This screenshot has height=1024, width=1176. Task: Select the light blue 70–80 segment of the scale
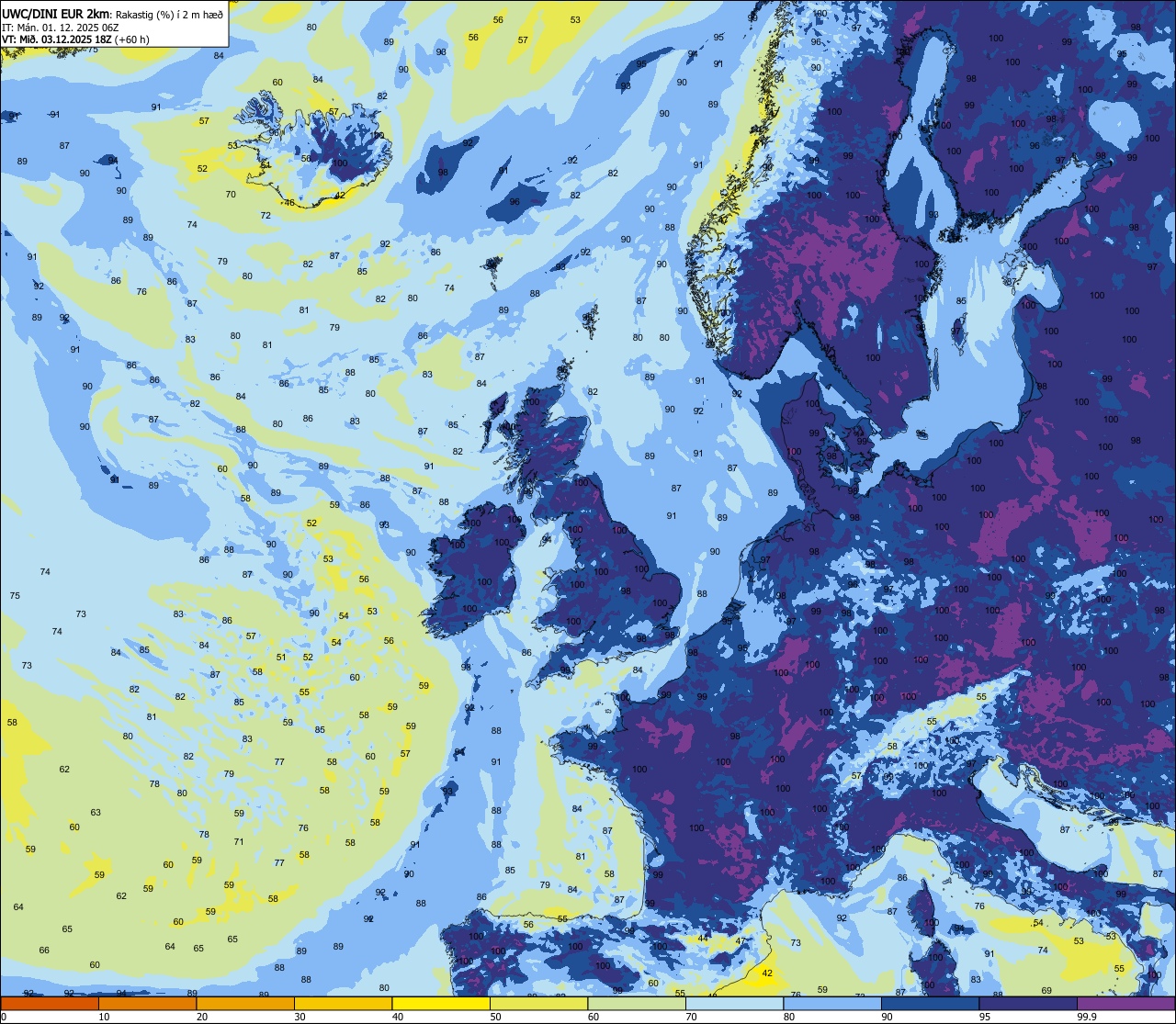pyautogui.click(x=734, y=1003)
